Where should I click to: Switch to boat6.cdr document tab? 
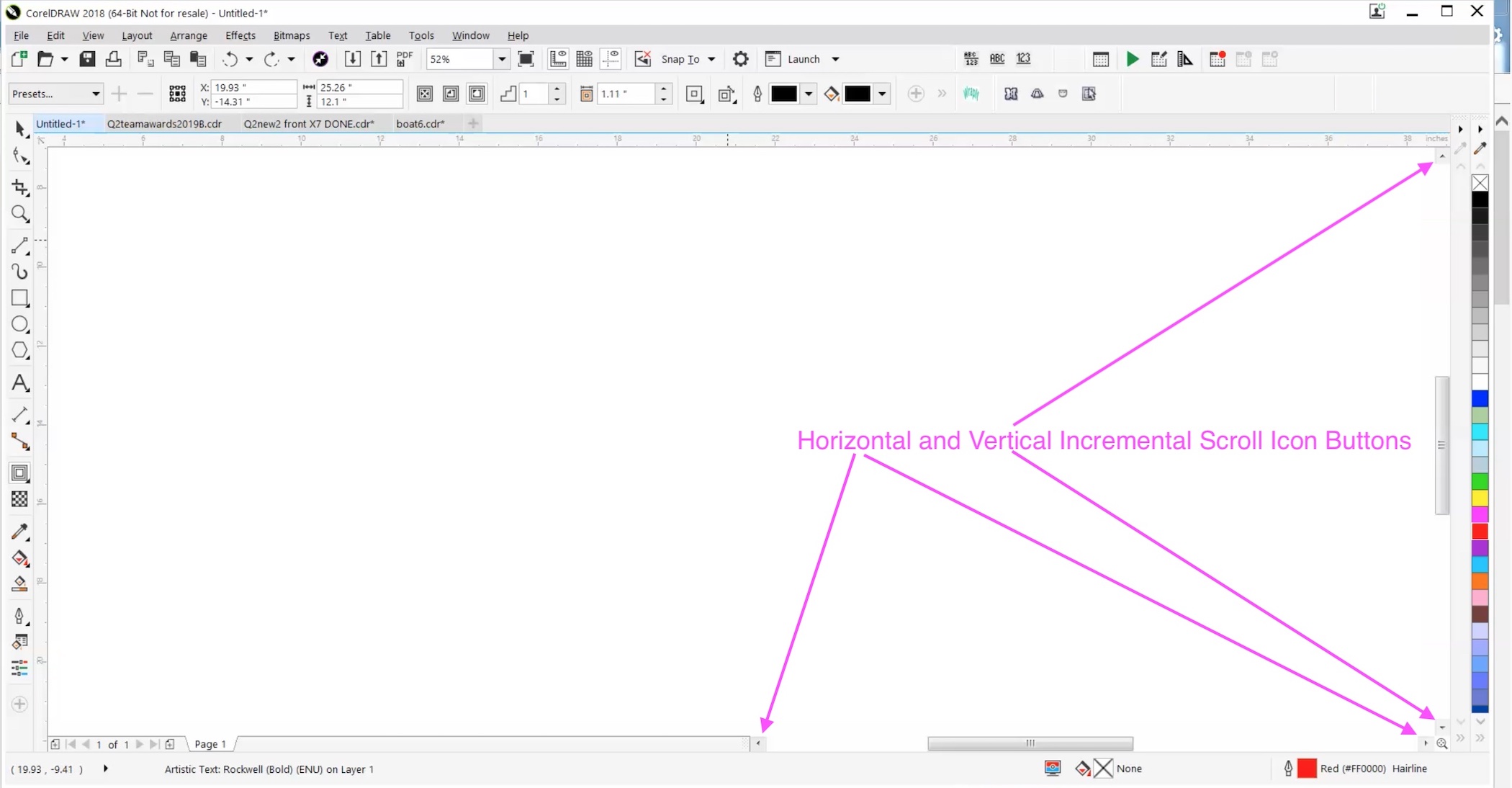(x=420, y=124)
